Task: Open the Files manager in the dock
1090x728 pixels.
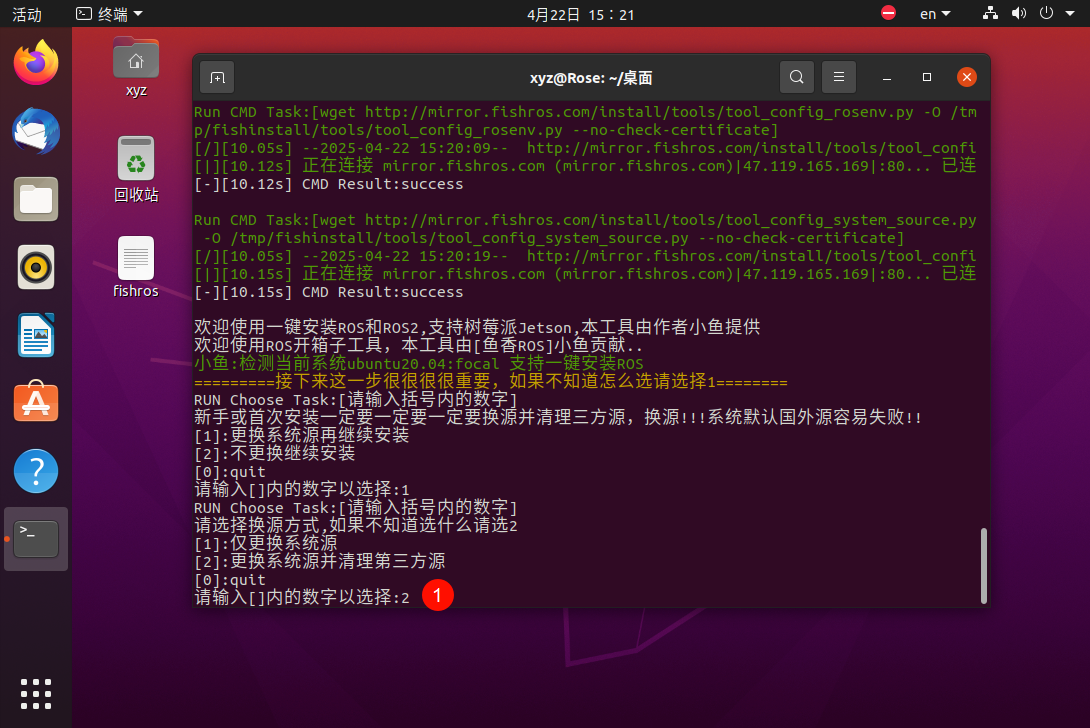Action: coord(36,200)
